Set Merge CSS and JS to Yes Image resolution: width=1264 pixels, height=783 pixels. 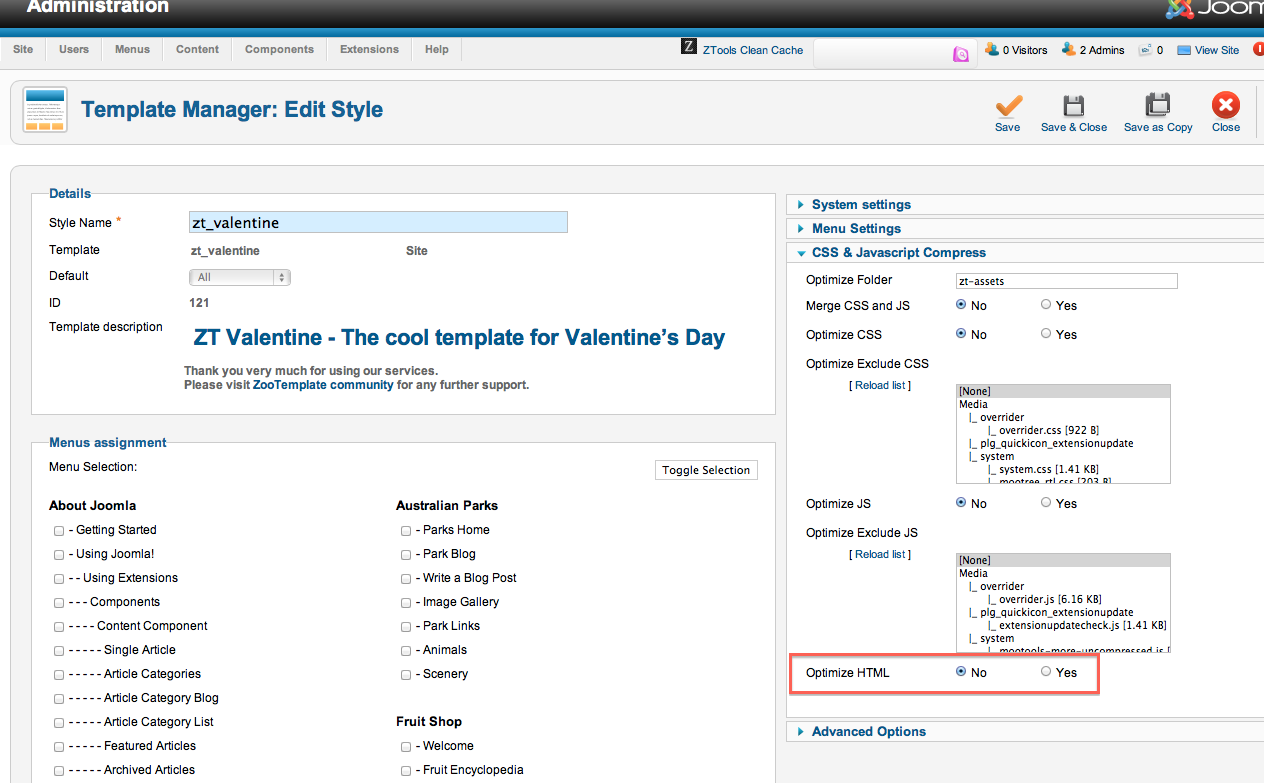pyautogui.click(x=1046, y=305)
